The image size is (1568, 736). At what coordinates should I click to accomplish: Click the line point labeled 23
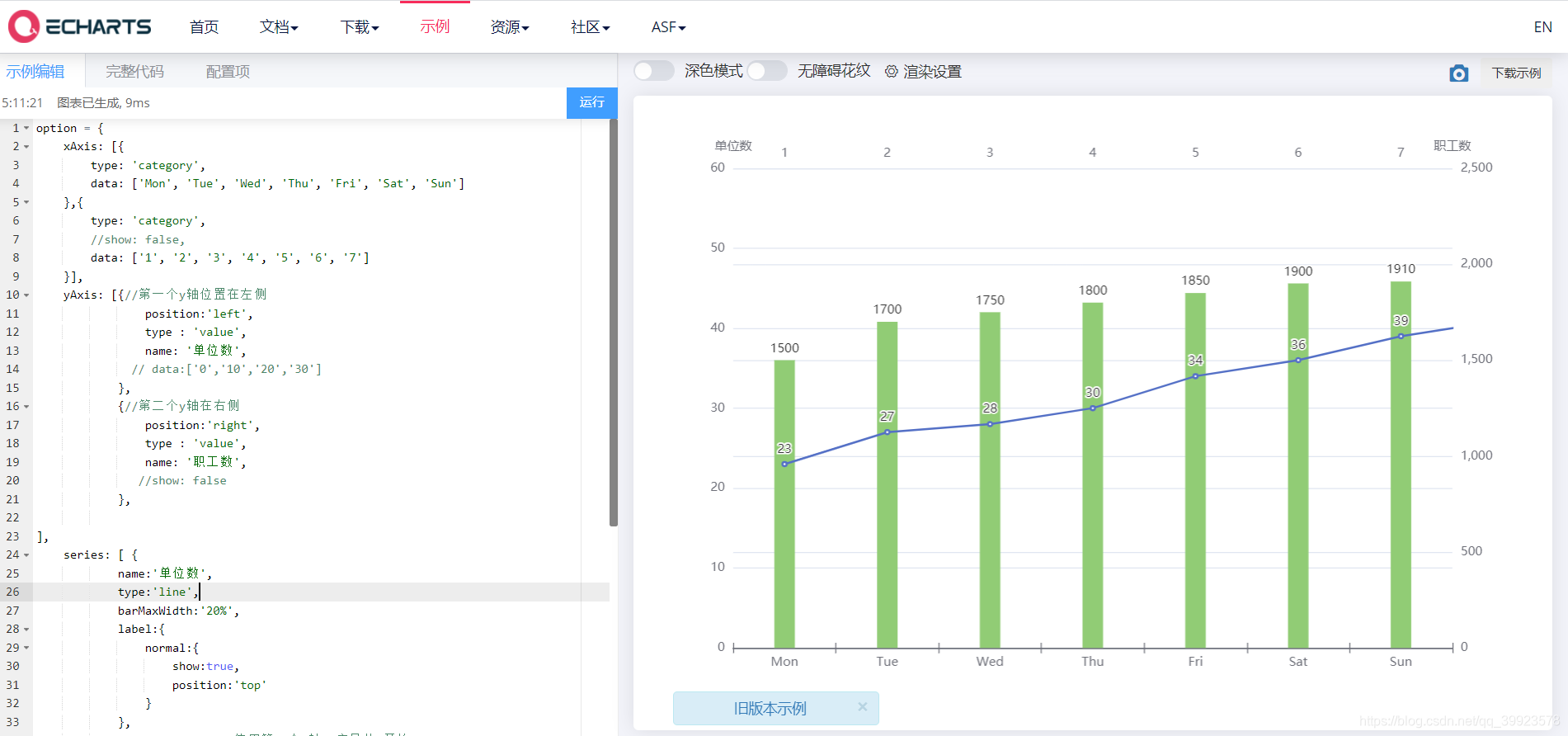pyautogui.click(x=784, y=464)
